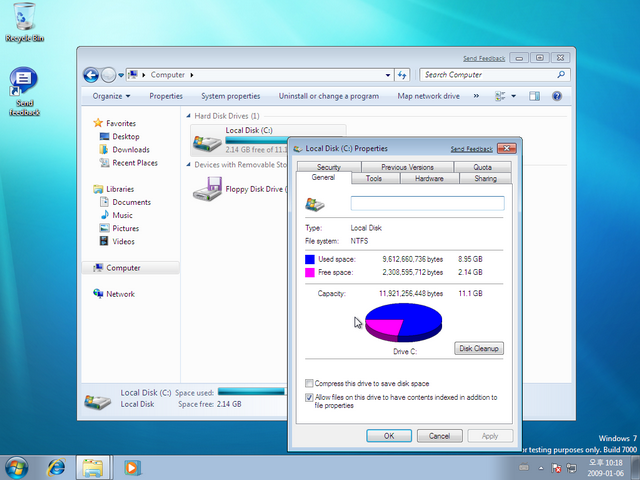Refresh the Computer address bar
Screen dimensions: 640x480
pos(402,75)
